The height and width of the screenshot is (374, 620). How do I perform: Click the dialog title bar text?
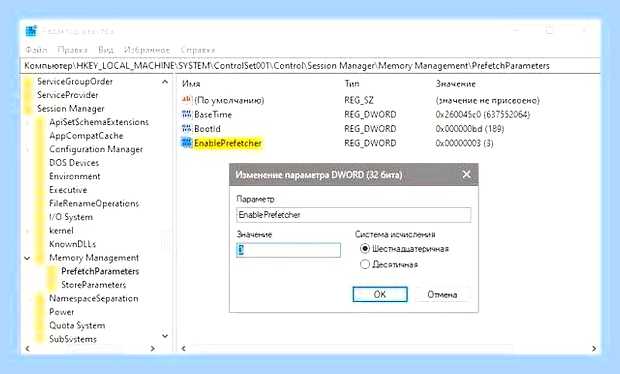[x=319, y=175]
